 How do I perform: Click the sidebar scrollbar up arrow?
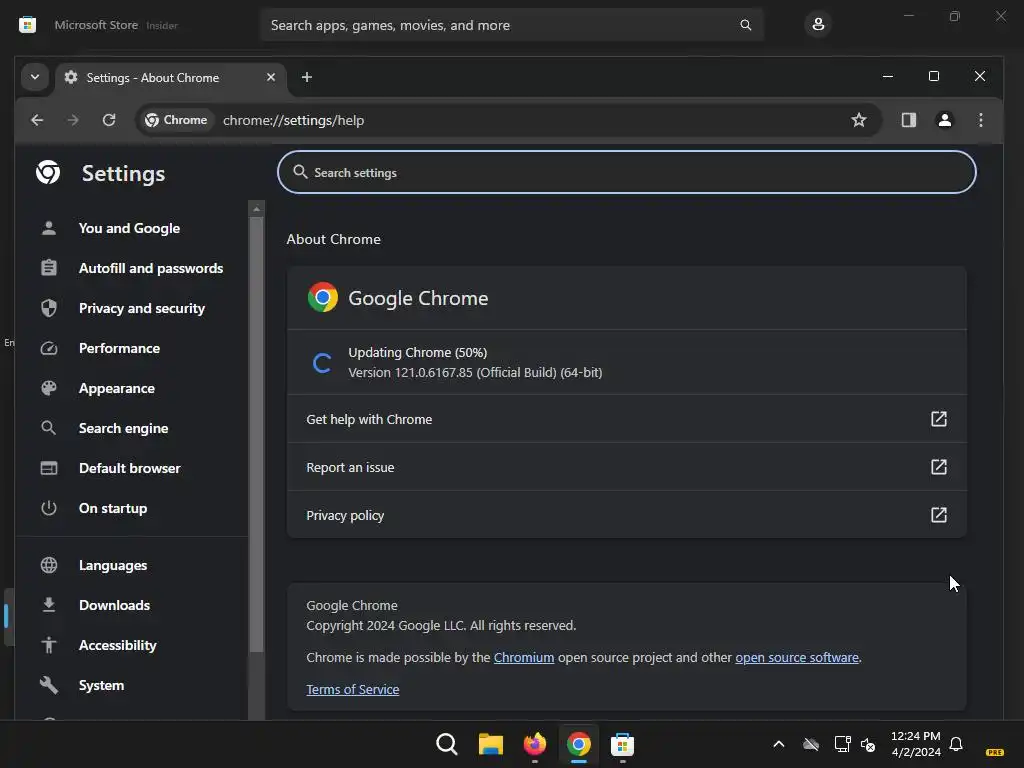257,209
